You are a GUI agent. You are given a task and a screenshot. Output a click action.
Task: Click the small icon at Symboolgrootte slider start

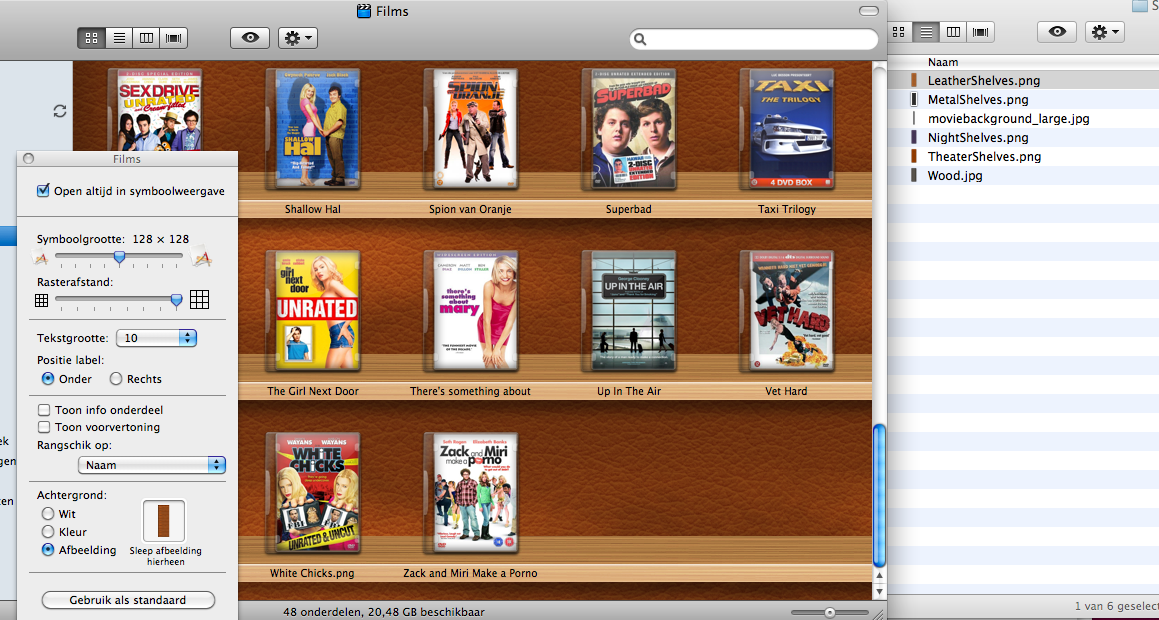40,257
